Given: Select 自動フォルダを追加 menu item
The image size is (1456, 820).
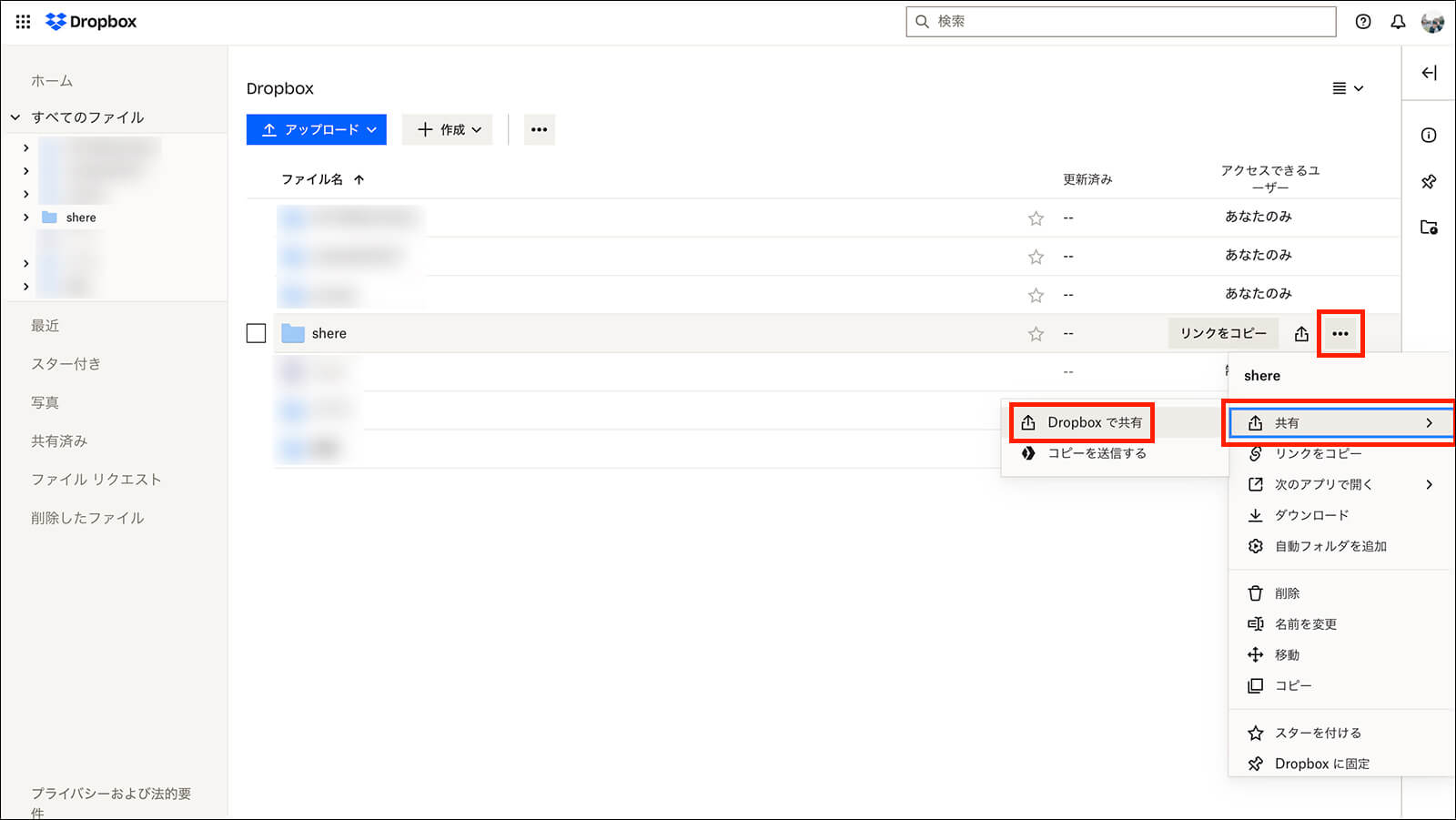Looking at the screenshot, I should tap(1341, 546).
